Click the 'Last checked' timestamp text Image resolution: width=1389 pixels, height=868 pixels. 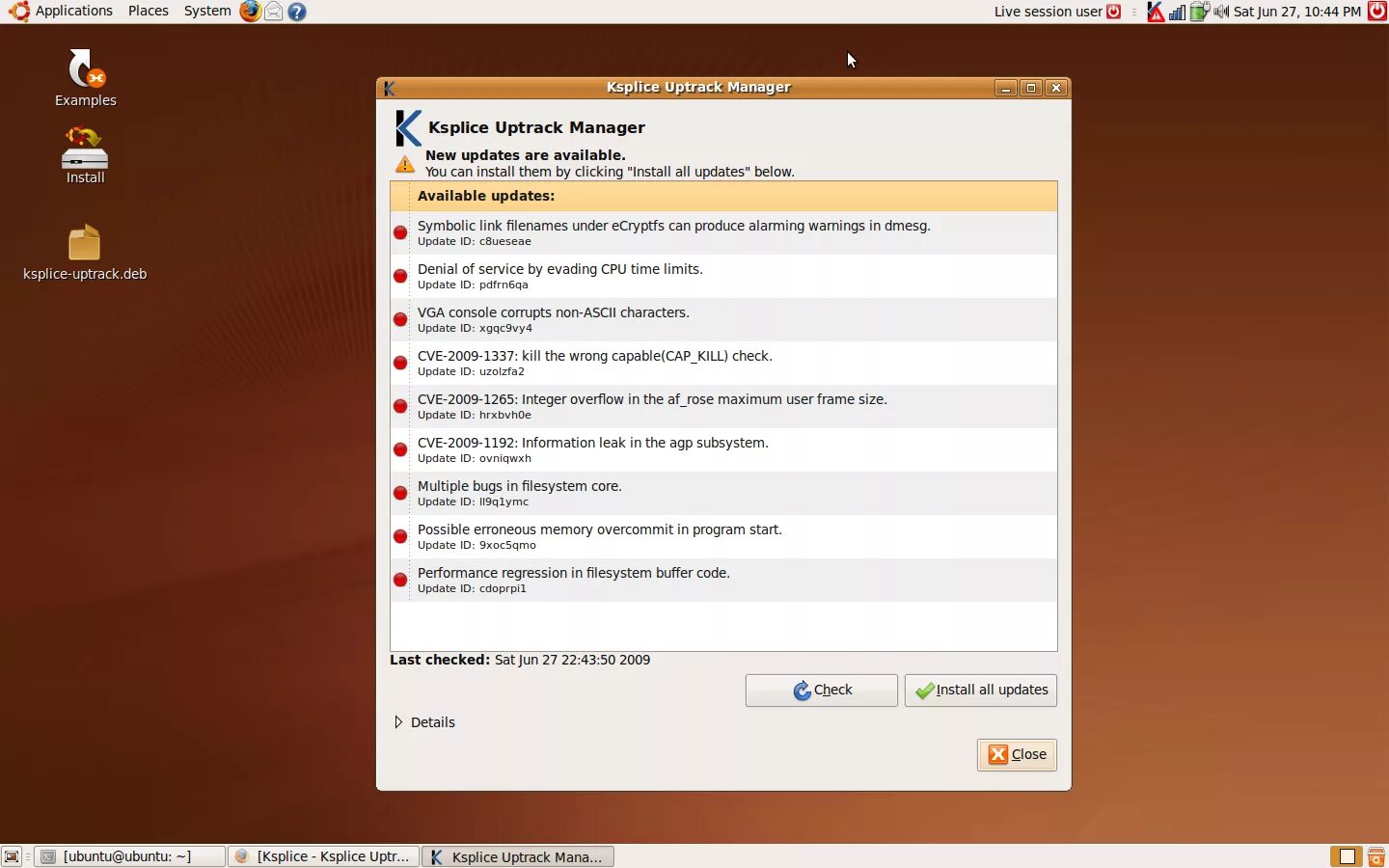tap(520, 661)
